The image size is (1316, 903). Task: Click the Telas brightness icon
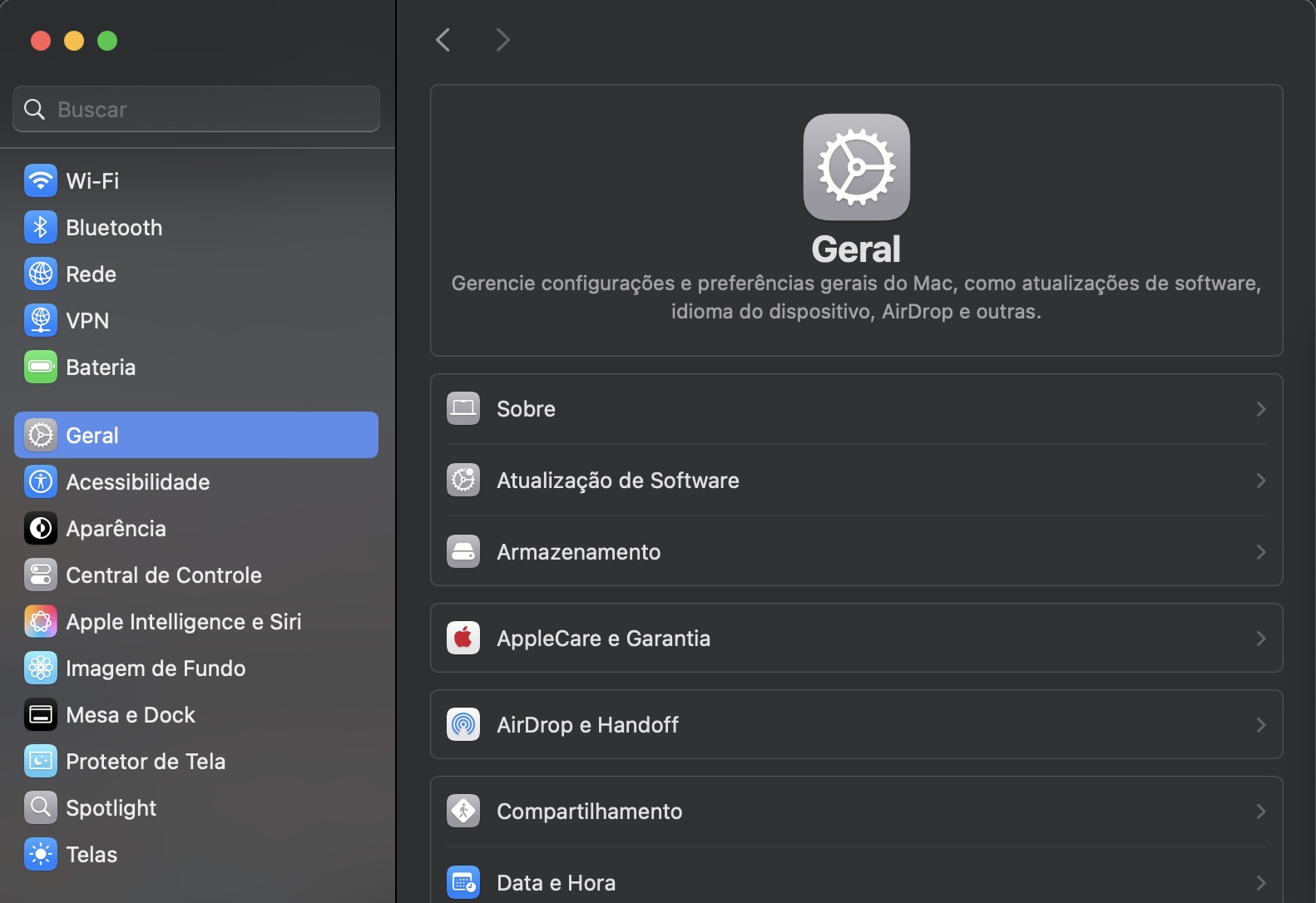pyautogui.click(x=41, y=854)
